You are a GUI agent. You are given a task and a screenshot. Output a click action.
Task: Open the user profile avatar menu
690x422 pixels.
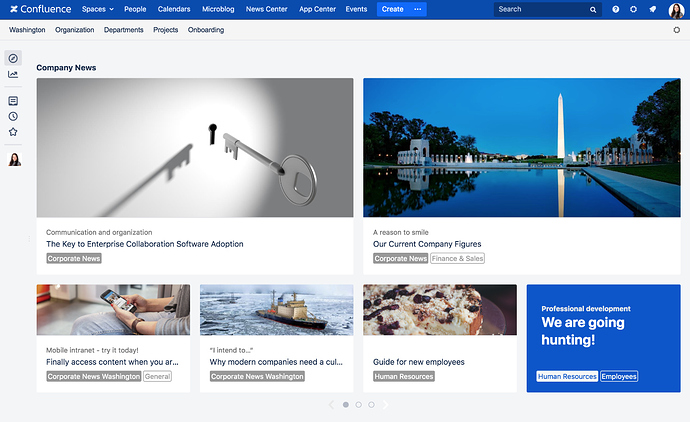click(x=676, y=9)
